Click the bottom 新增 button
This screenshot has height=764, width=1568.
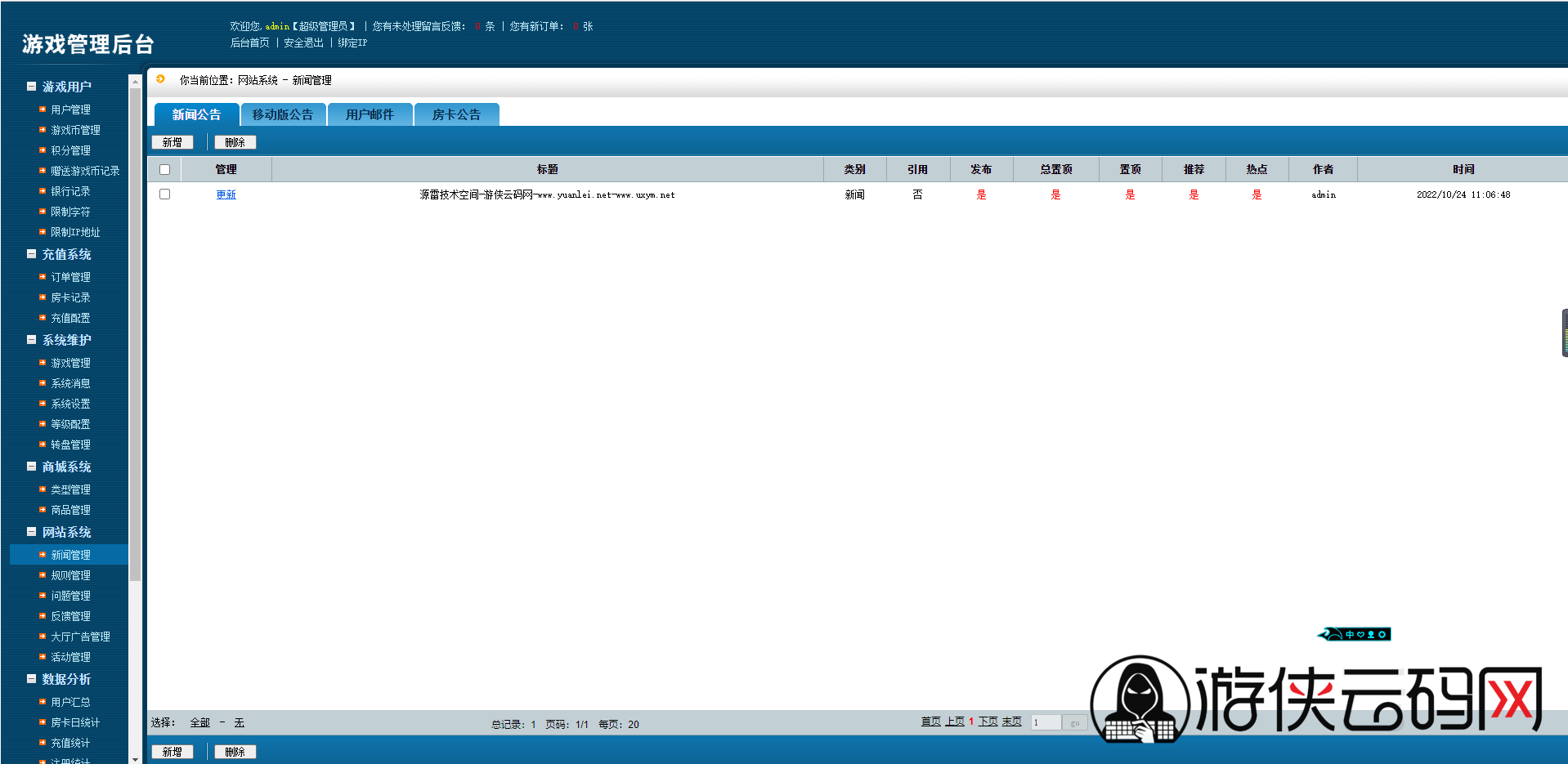172,752
